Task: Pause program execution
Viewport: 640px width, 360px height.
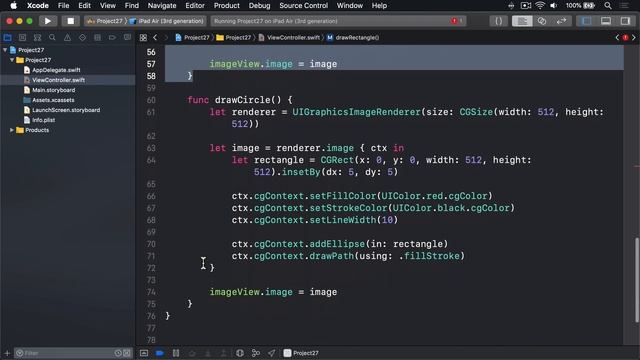Action: point(176,353)
